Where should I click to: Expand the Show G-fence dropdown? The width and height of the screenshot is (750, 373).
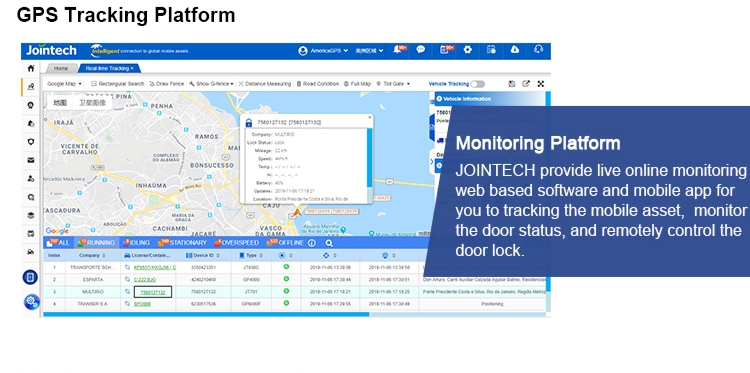click(211, 84)
